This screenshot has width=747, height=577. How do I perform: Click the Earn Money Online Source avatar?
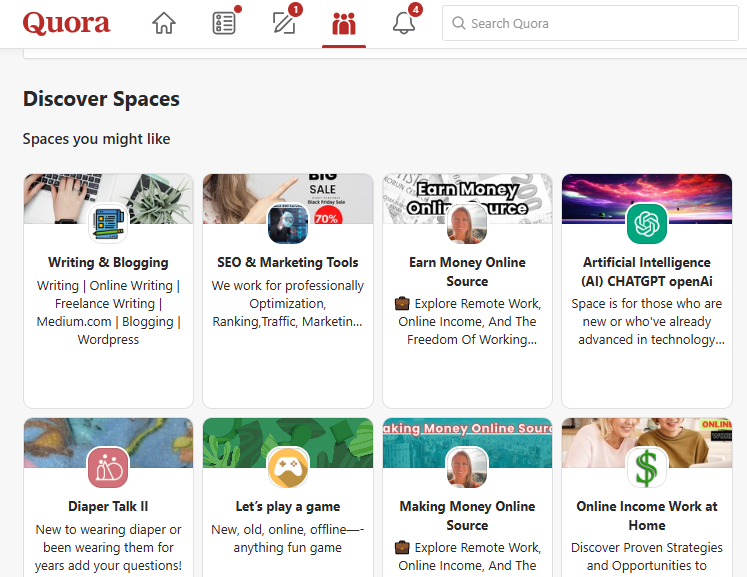(467, 223)
